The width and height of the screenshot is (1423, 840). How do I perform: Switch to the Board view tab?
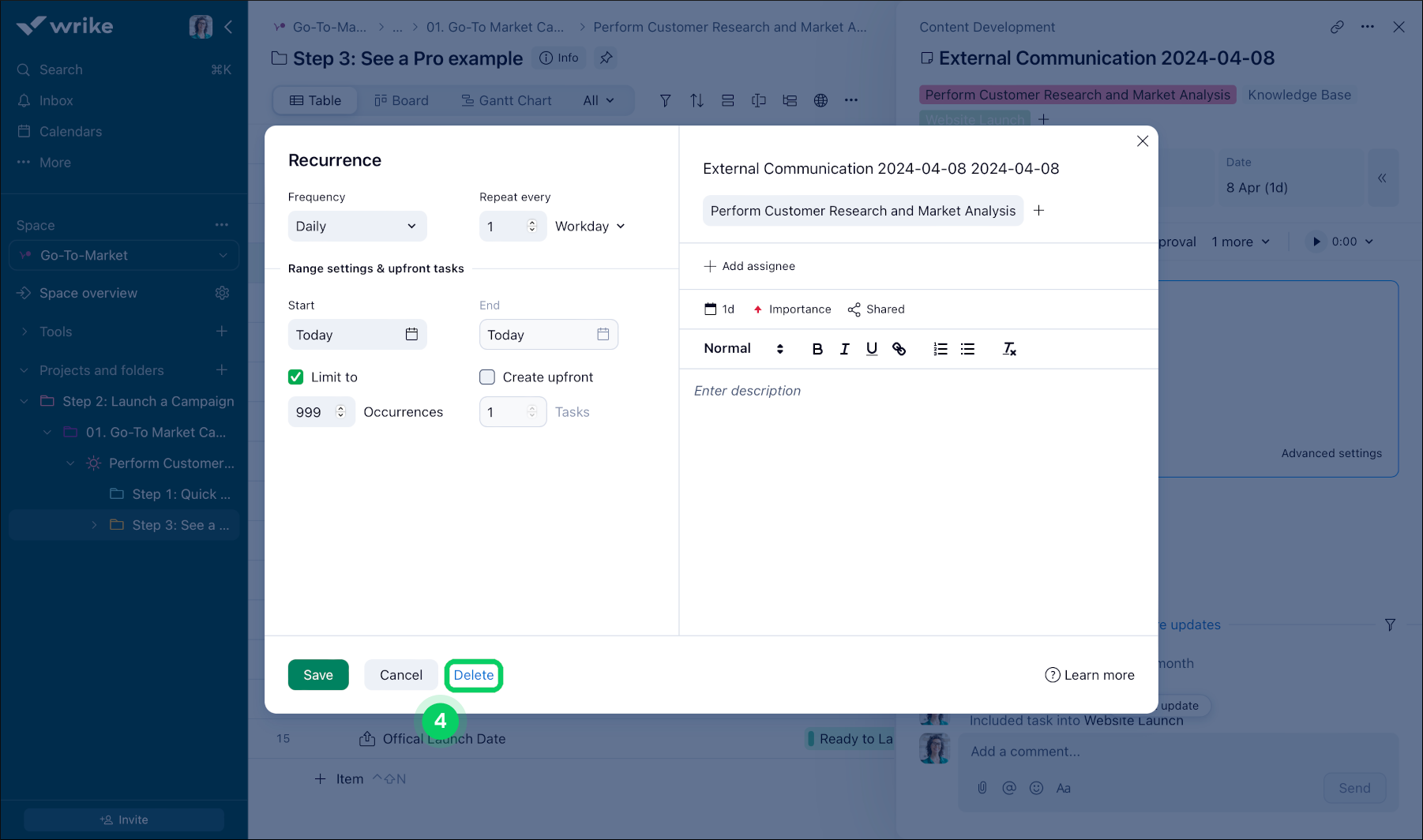point(401,100)
